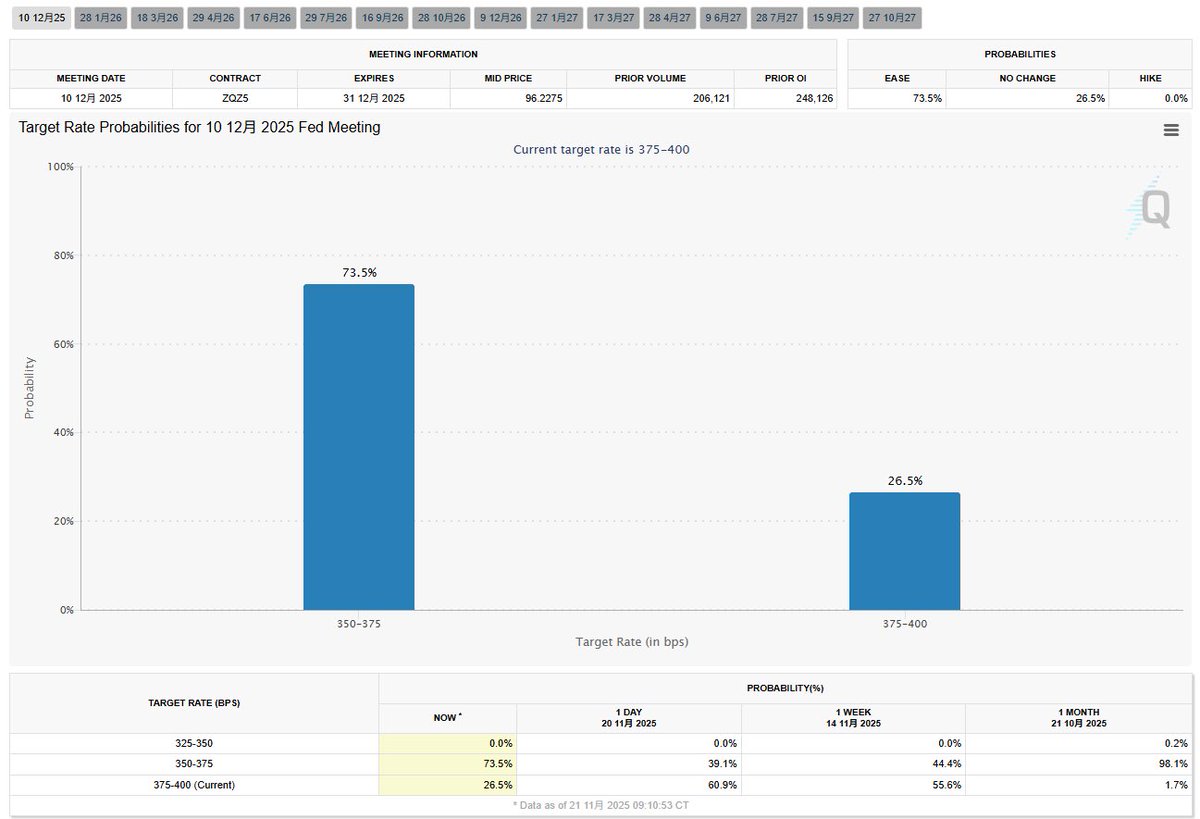The width and height of the screenshot is (1200, 819).
Task: Open the 18 3月26 meeting tab
Action: 157,18
